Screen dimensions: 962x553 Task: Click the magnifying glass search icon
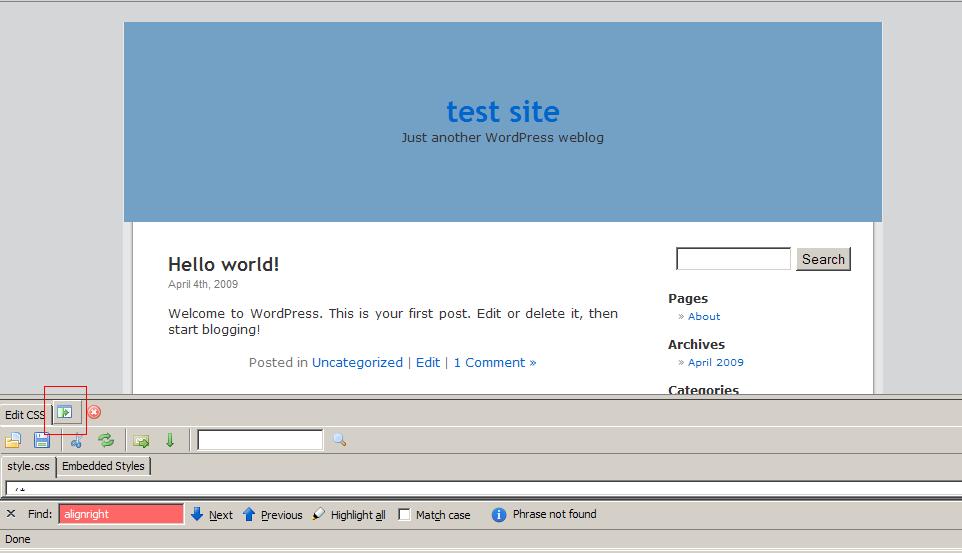[x=339, y=439]
